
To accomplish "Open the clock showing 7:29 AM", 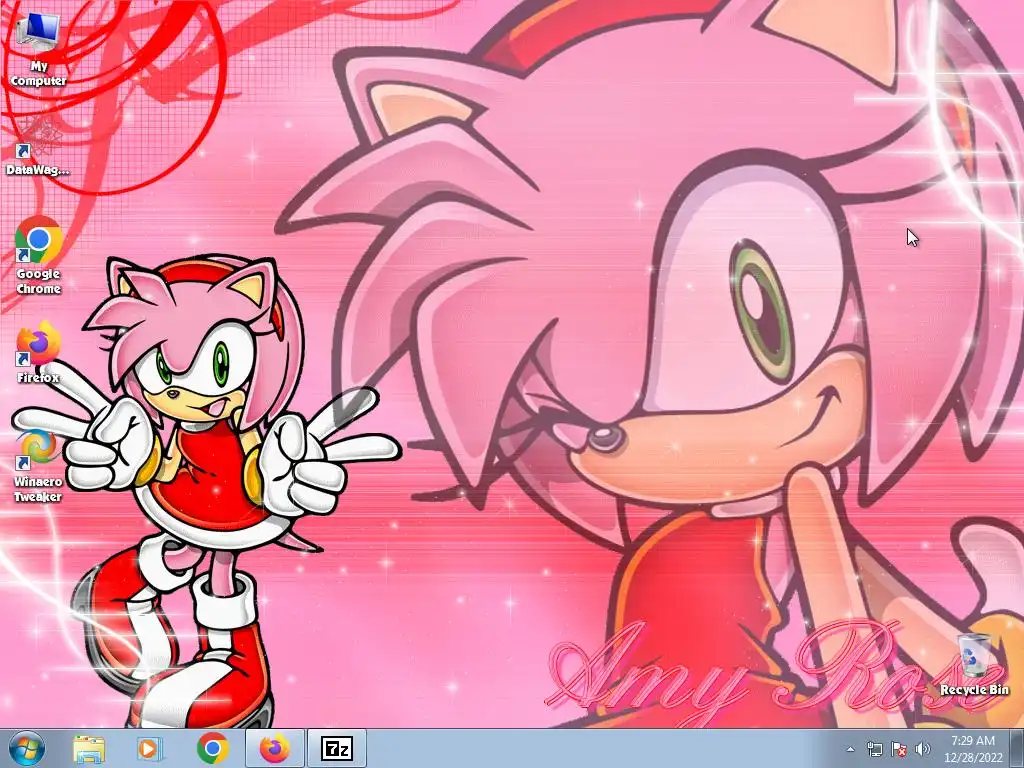I will pos(973,749).
